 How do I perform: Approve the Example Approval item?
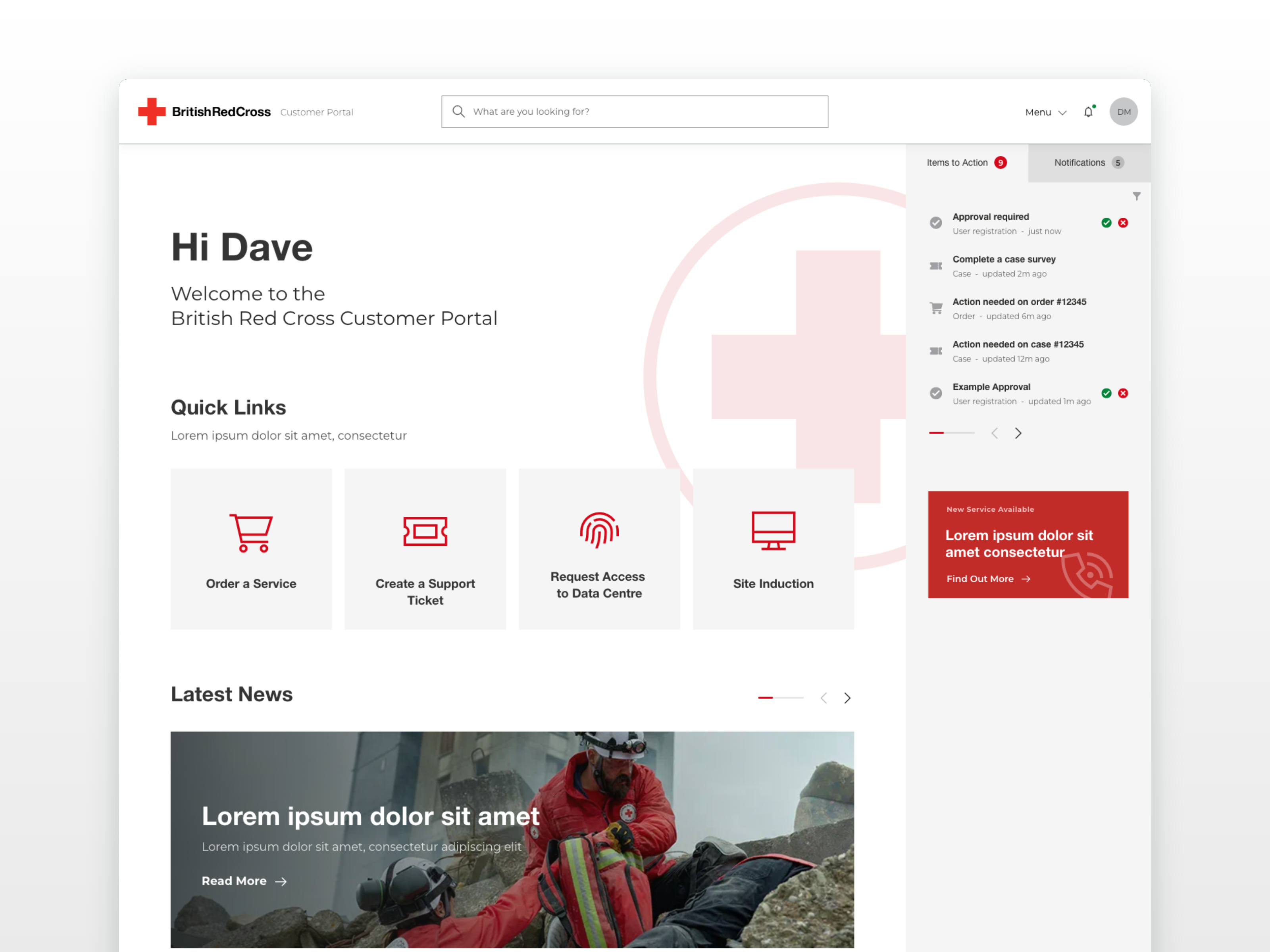(1106, 393)
